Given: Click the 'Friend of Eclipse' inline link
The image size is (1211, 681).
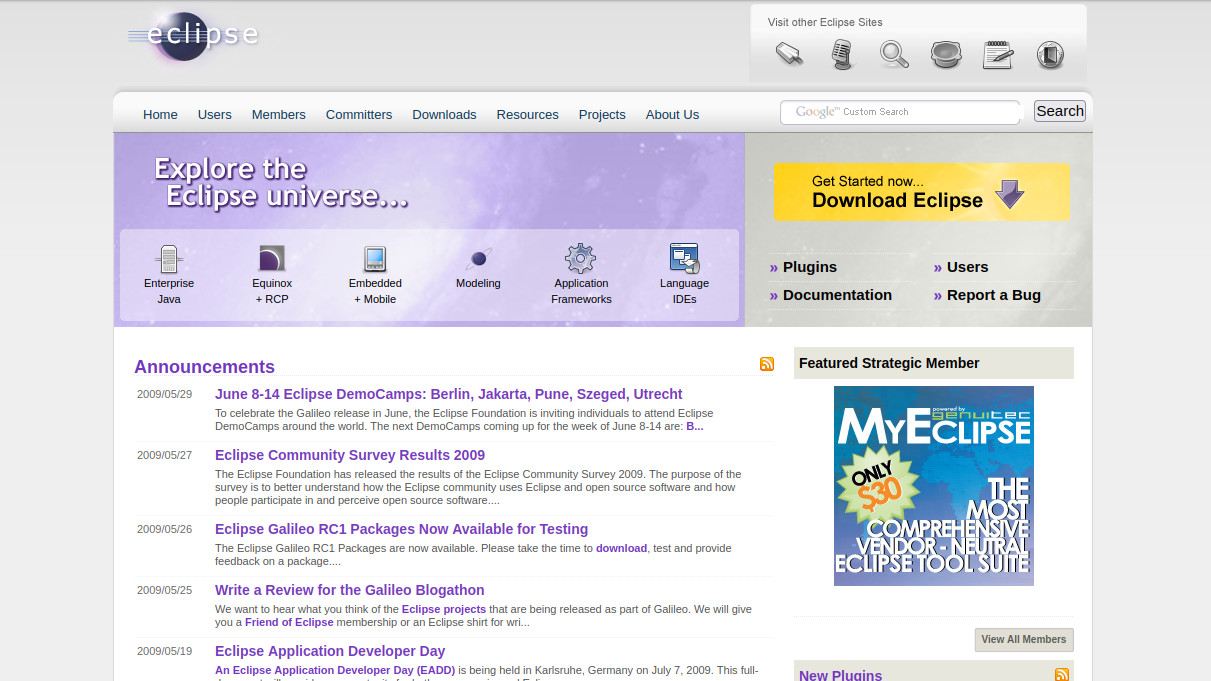Looking at the screenshot, I should (x=289, y=622).
